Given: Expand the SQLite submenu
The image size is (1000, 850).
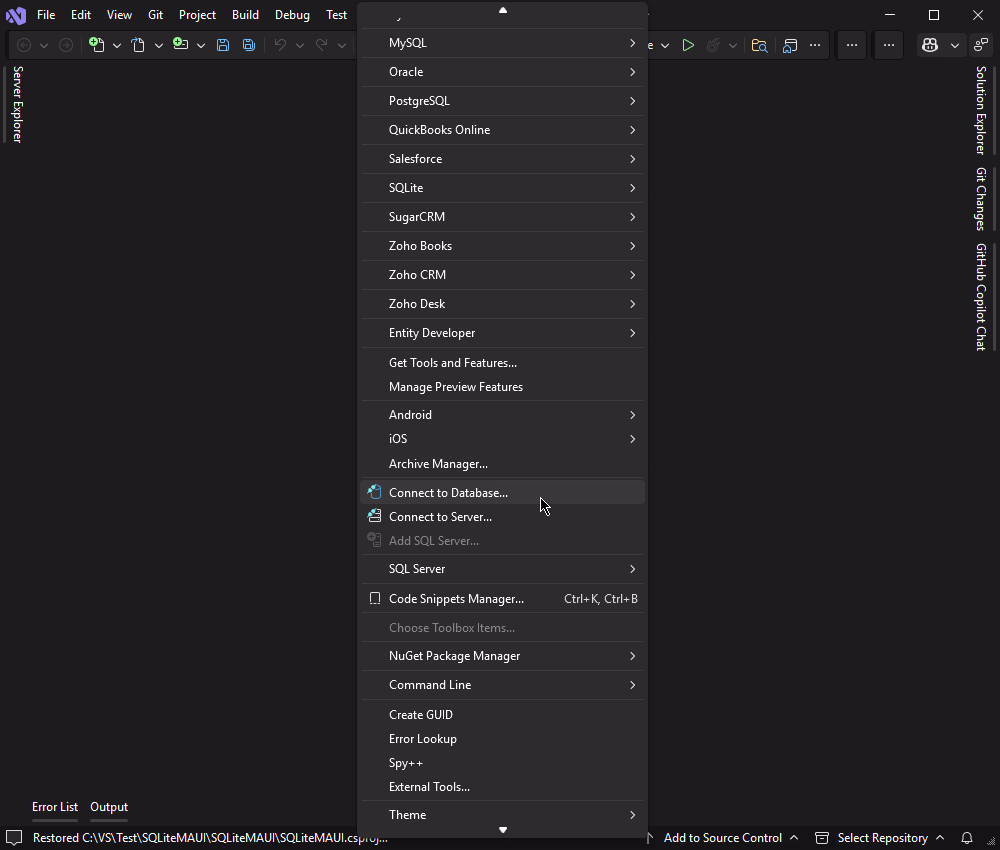Looking at the screenshot, I should click(x=500, y=187).
